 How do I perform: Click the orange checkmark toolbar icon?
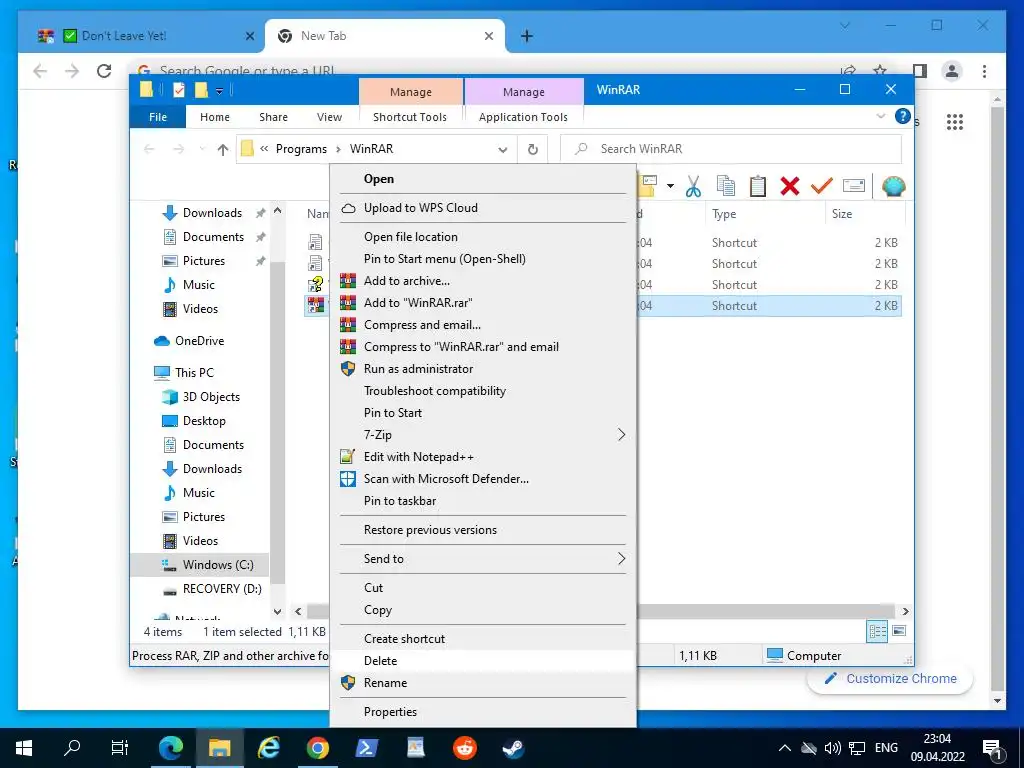coord(822,187)
